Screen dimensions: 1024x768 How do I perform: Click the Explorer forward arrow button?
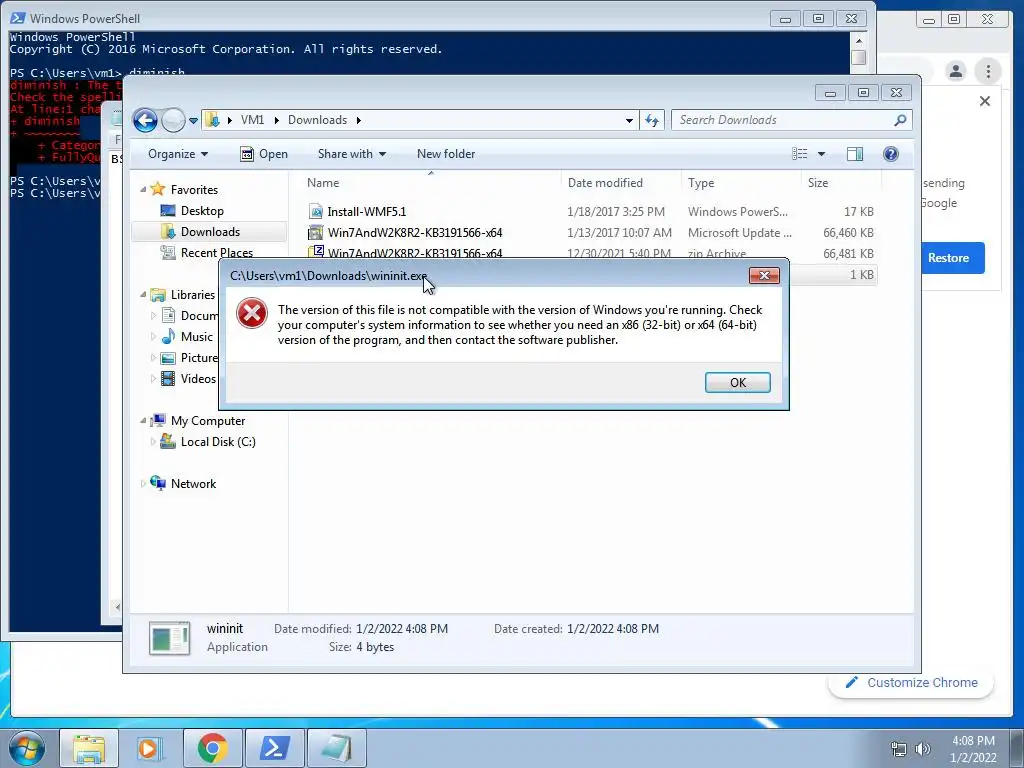pos(173,120)
